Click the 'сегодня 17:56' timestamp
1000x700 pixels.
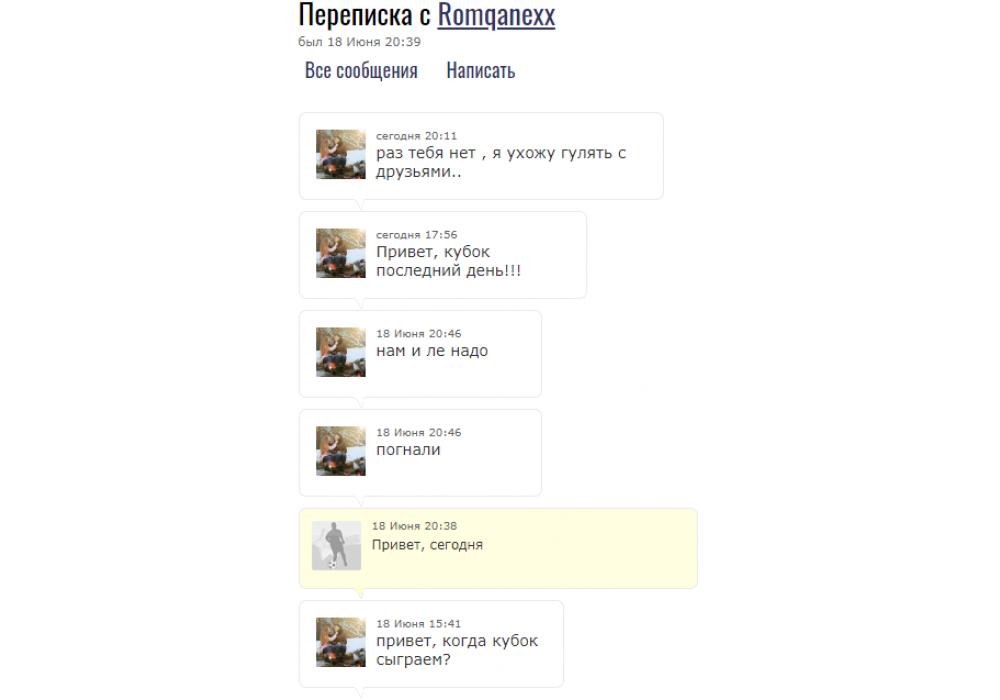tap(416, 235)
